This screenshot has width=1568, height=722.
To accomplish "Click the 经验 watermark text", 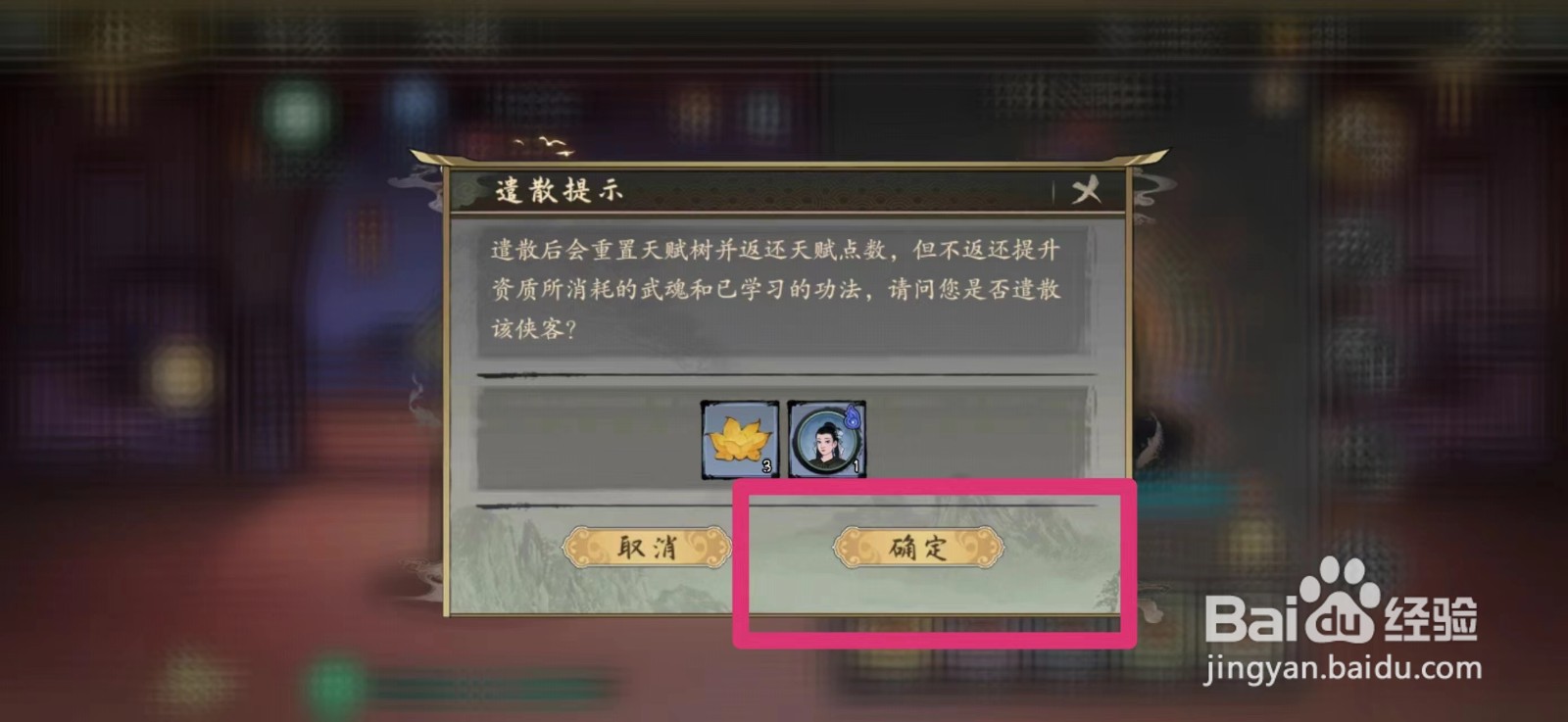I will (x=1430, y=618).
